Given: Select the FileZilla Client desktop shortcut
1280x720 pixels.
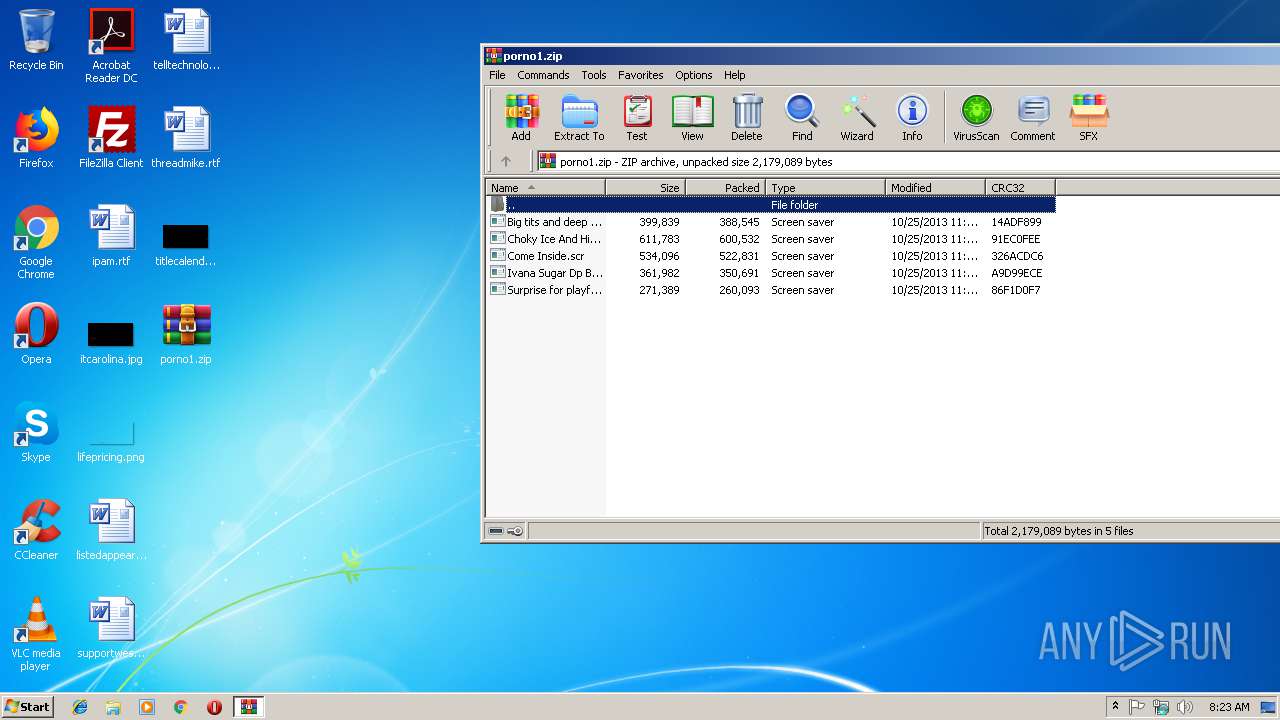Looking at the screenshot, I should click(x=111, y=138).
